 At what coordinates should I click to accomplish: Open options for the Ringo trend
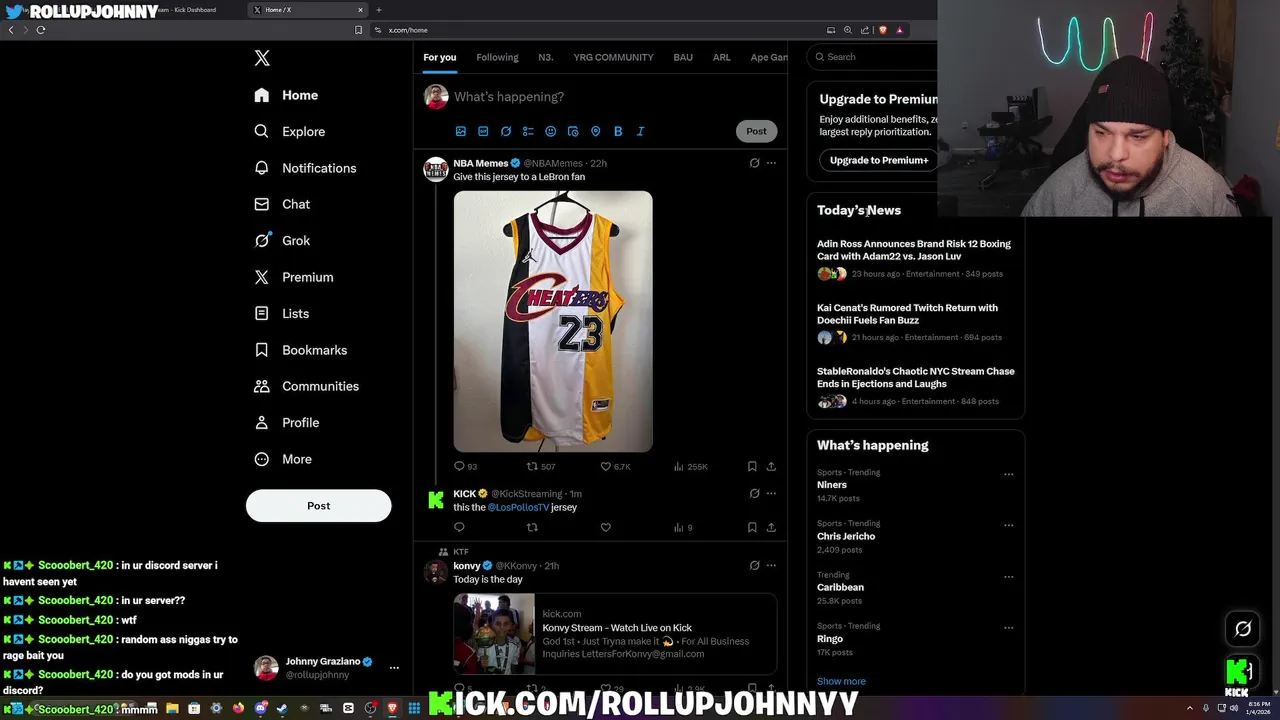1008,628
